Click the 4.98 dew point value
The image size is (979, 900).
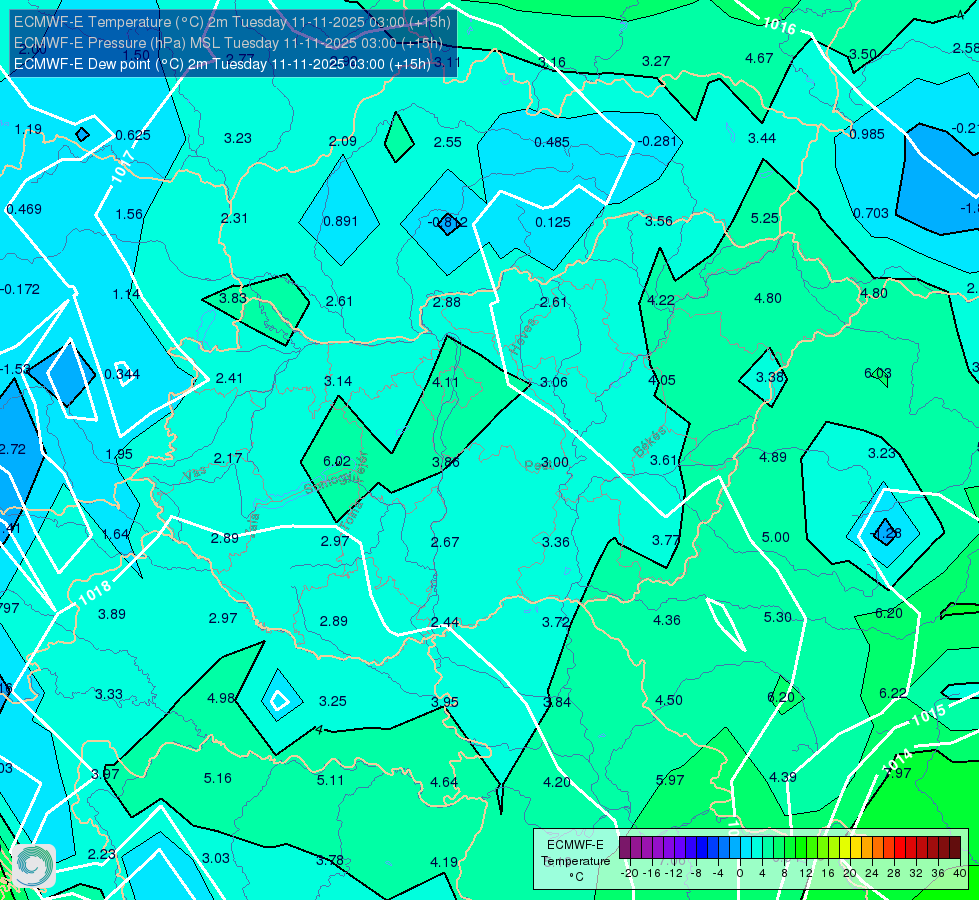[221, 698]
